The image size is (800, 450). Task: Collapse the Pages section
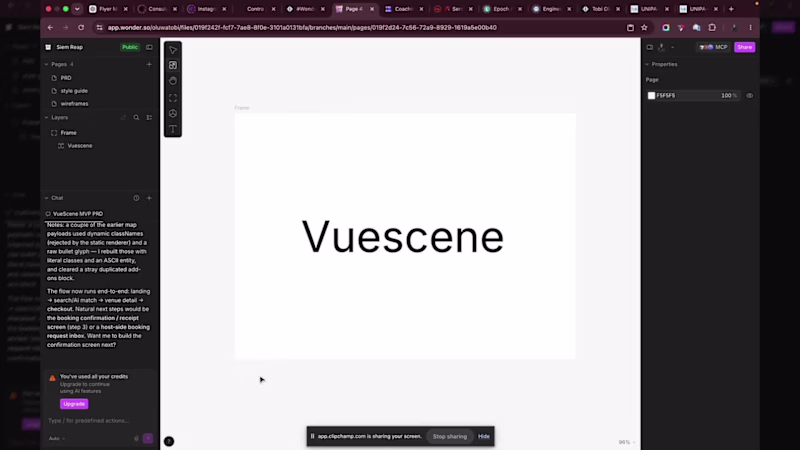[x=46, y=64]
